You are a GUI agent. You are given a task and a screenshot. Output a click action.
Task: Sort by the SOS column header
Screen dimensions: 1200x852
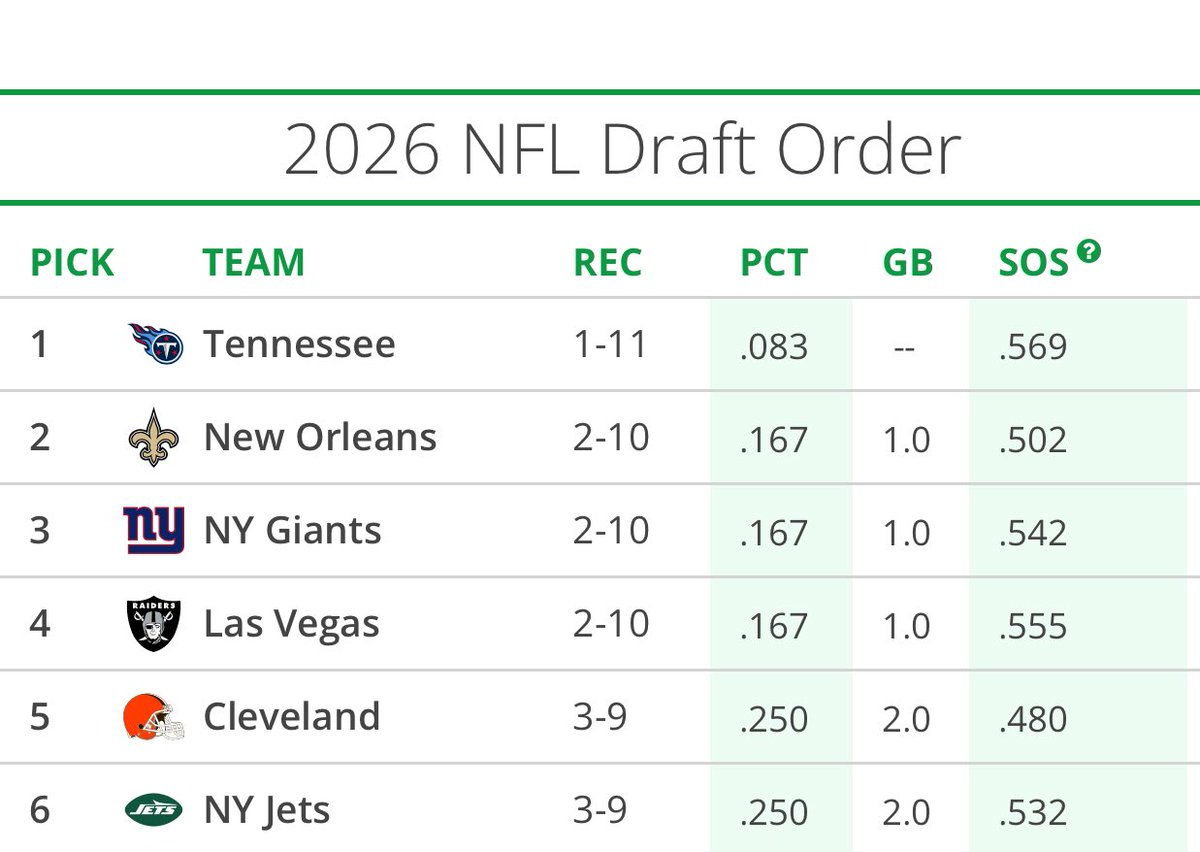(1034, 263)
